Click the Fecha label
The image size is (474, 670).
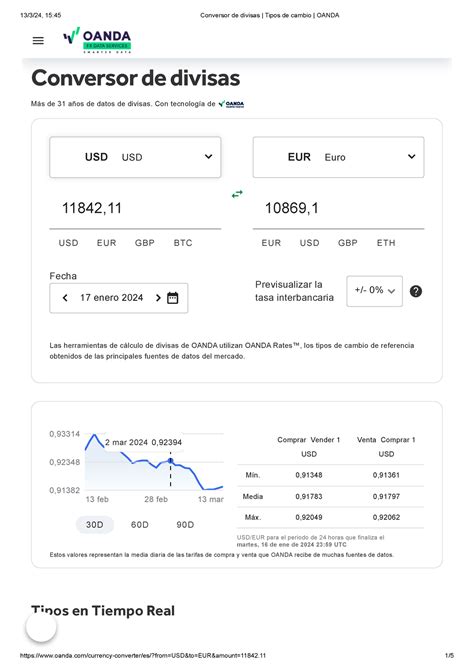[63, 276]
